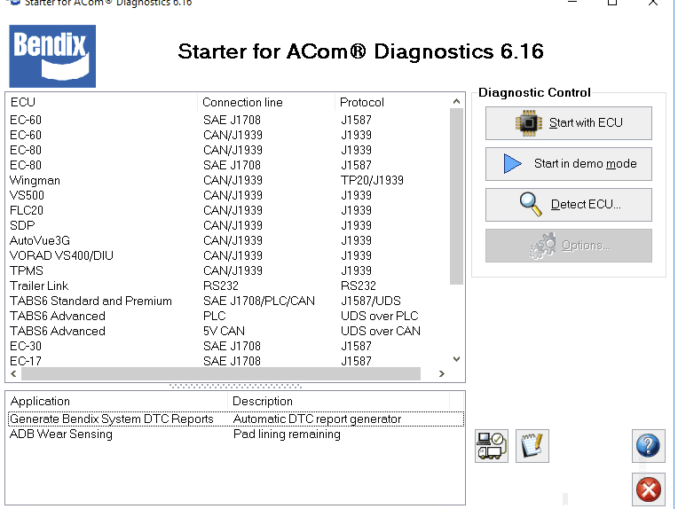Click the vehicle connection check icon
The width and height of the screenshot is (678, 509).
point(492,446)
